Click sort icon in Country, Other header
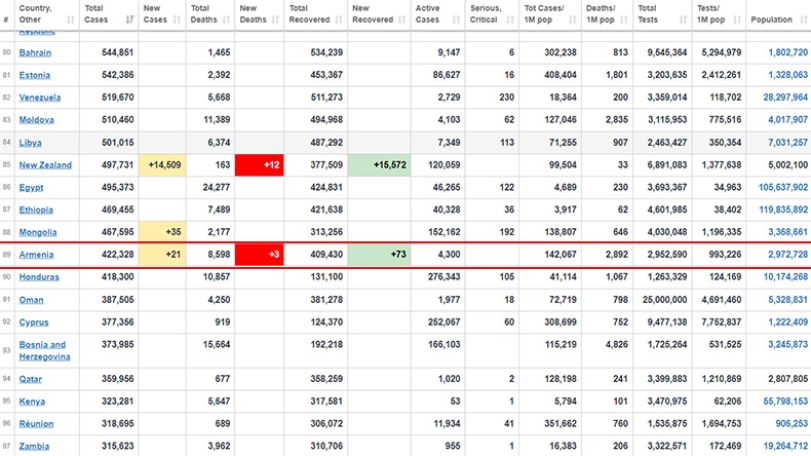 (x=70, y=20)
